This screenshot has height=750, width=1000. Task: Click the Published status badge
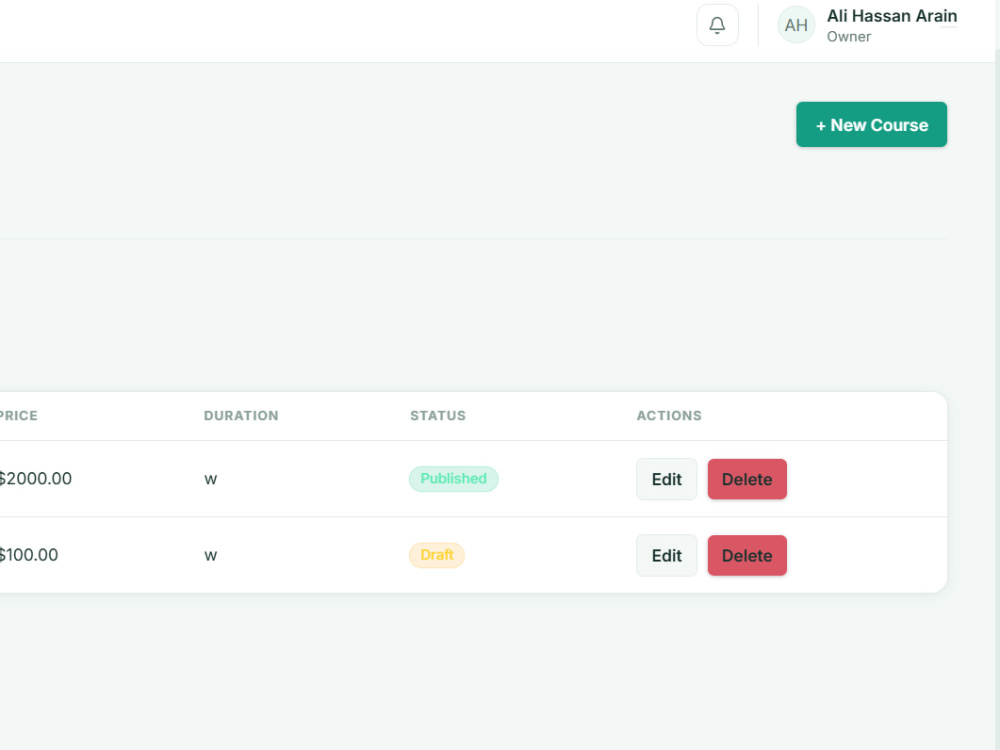pyautogui.click(x=453, y=479)
